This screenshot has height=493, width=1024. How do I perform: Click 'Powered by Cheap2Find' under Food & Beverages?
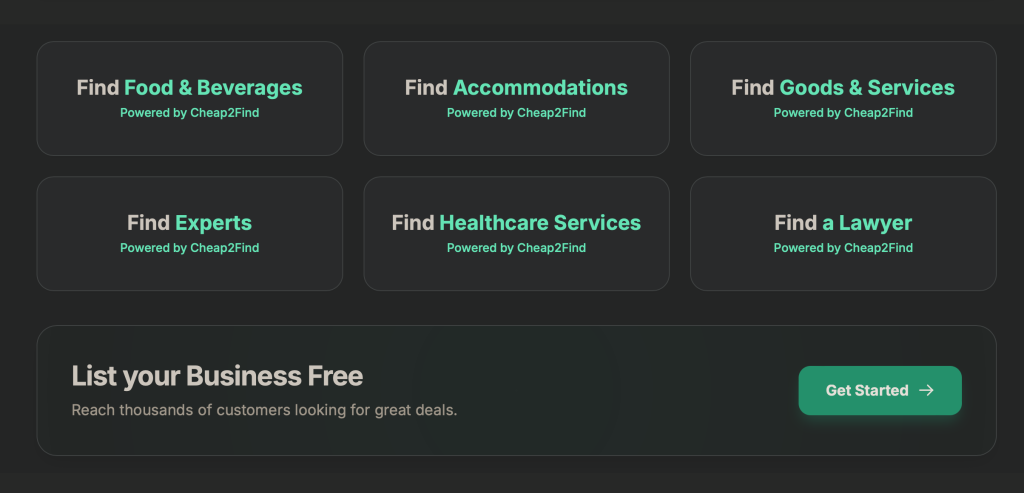(x=189, y=113)
